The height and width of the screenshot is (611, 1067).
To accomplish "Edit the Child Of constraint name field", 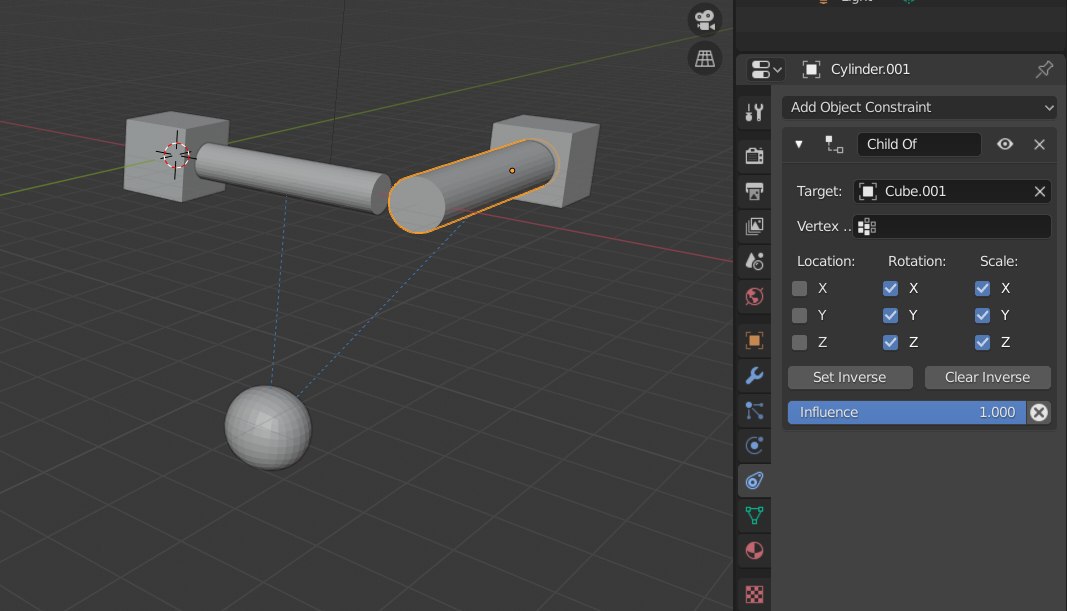I will click(919, 144).
